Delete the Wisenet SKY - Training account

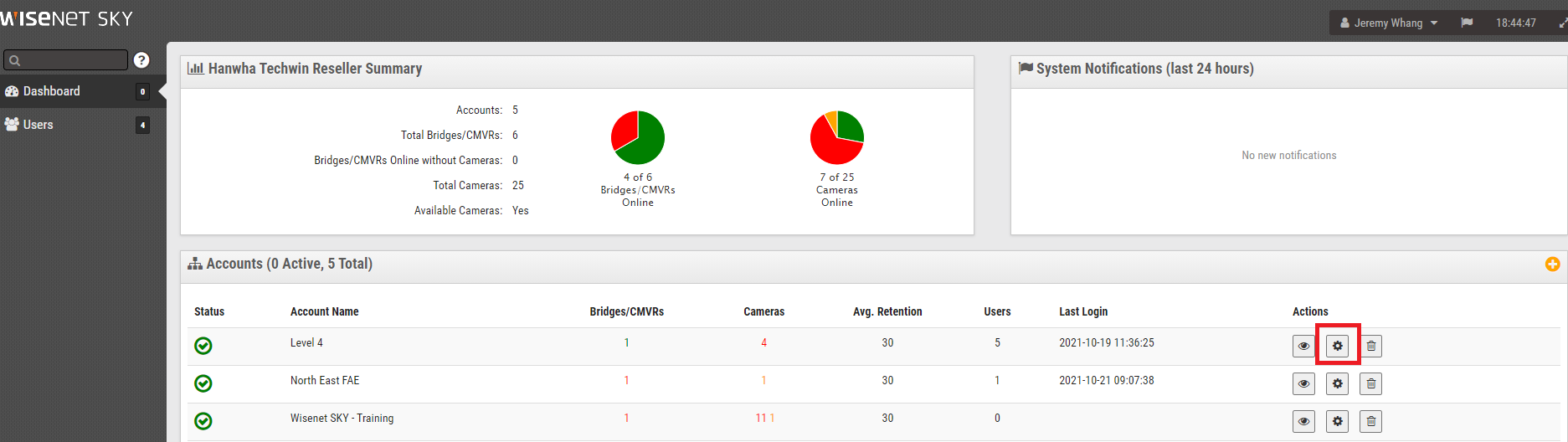click(1370, 421)
